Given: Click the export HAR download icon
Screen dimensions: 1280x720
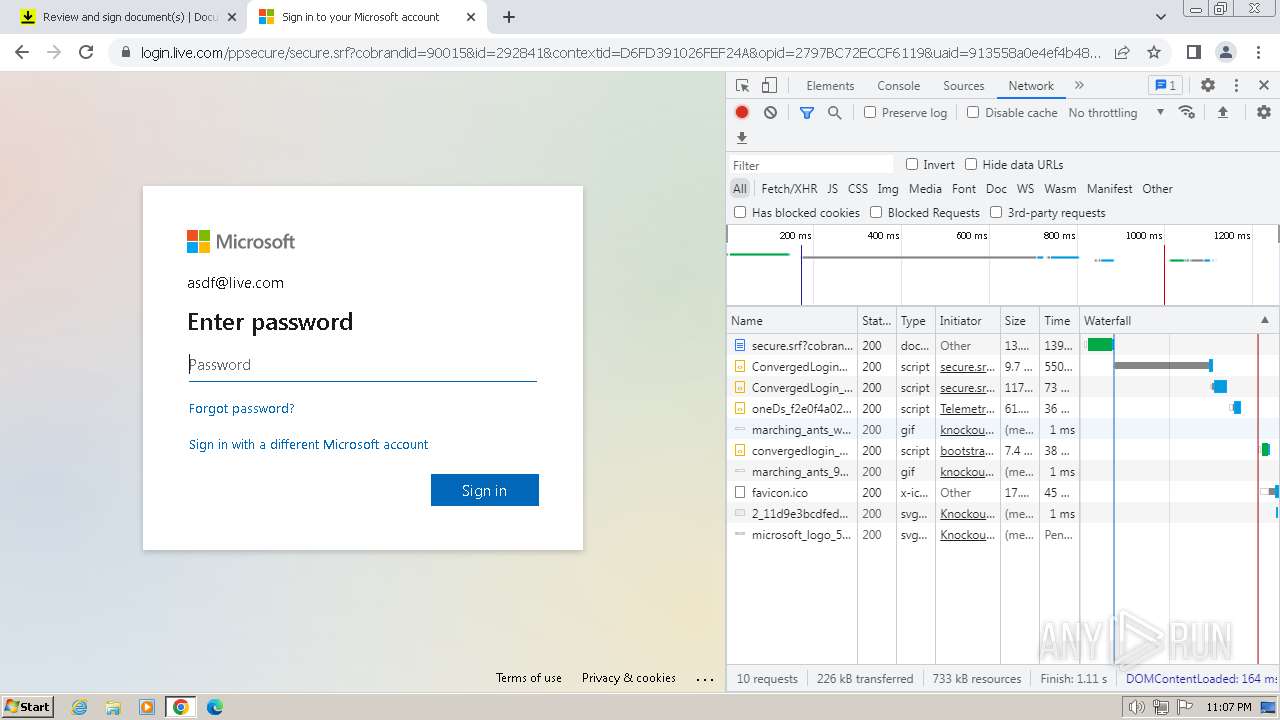Looking at the screenshot, I should 742,138.
